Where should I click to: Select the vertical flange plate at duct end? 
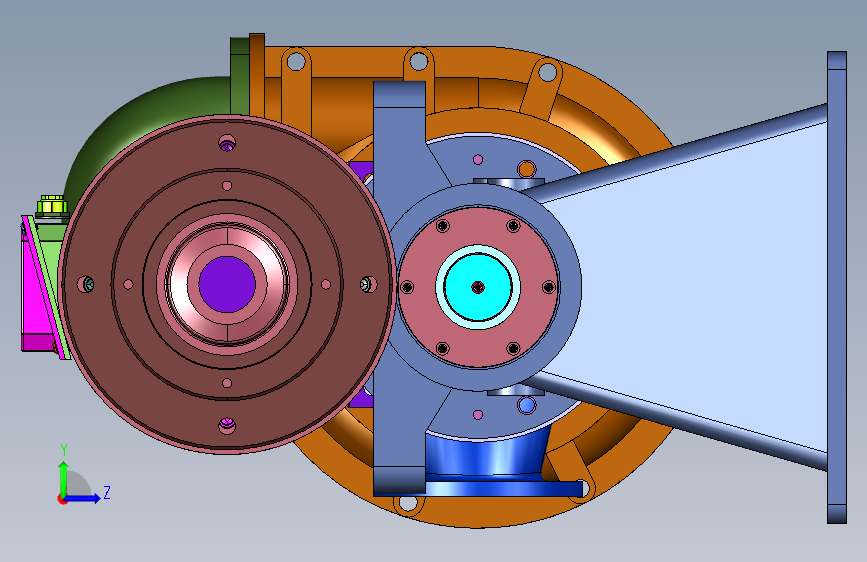point(837,287)
